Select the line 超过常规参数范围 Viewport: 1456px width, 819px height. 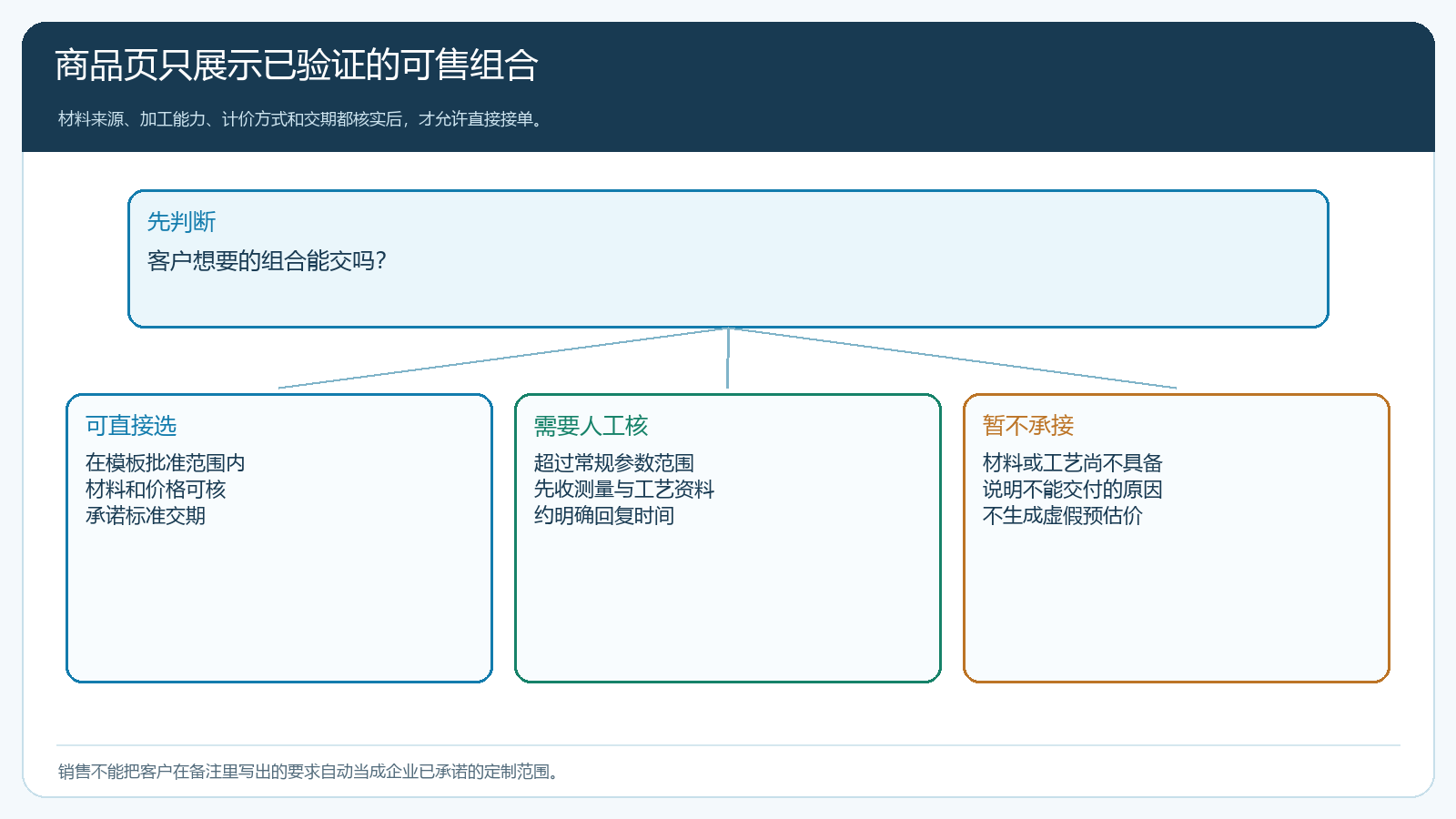613,463
